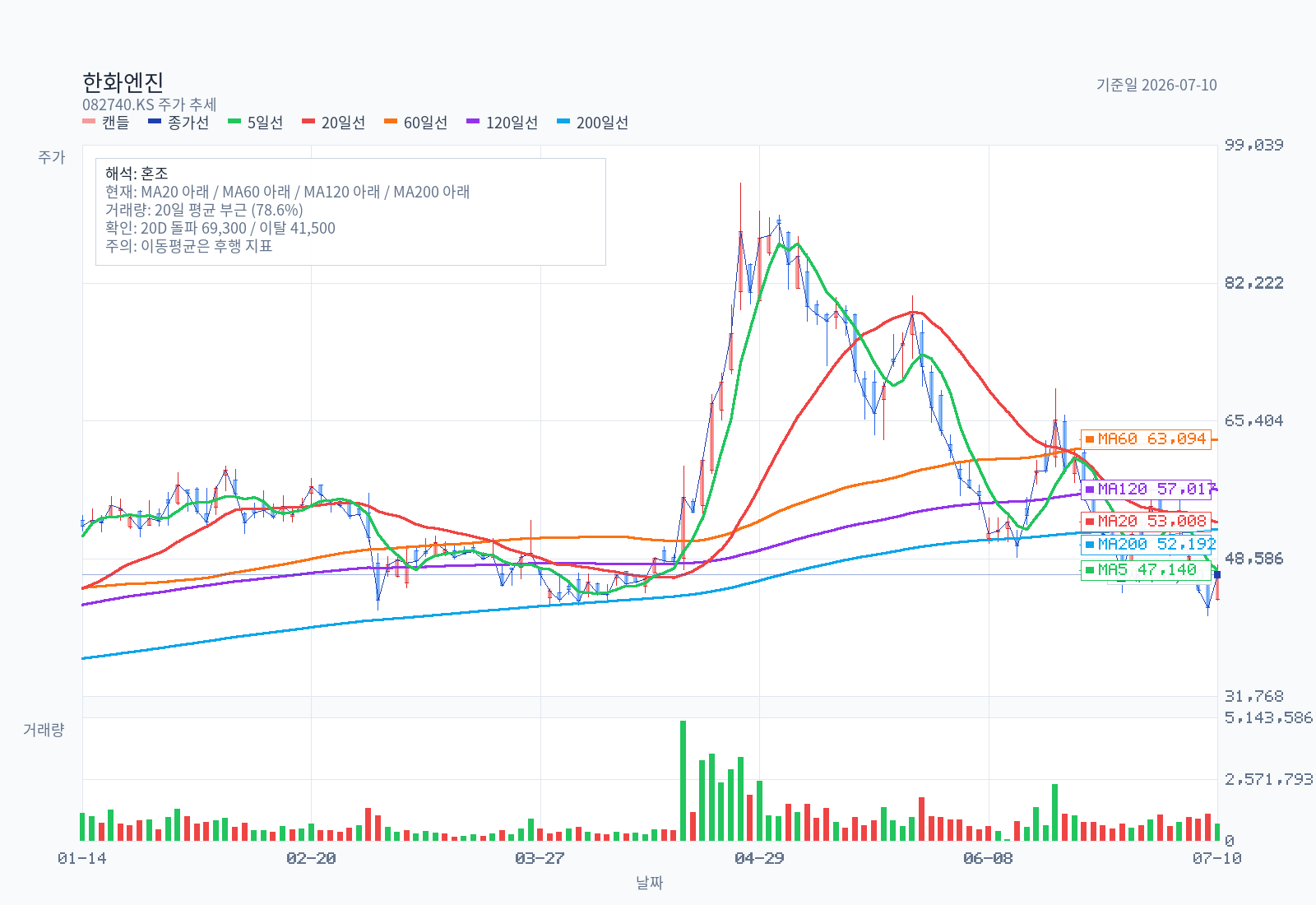Toggle the 종가선 legend entry
The width and height of the screenshot is (1316, 905).
coord(178,123)
